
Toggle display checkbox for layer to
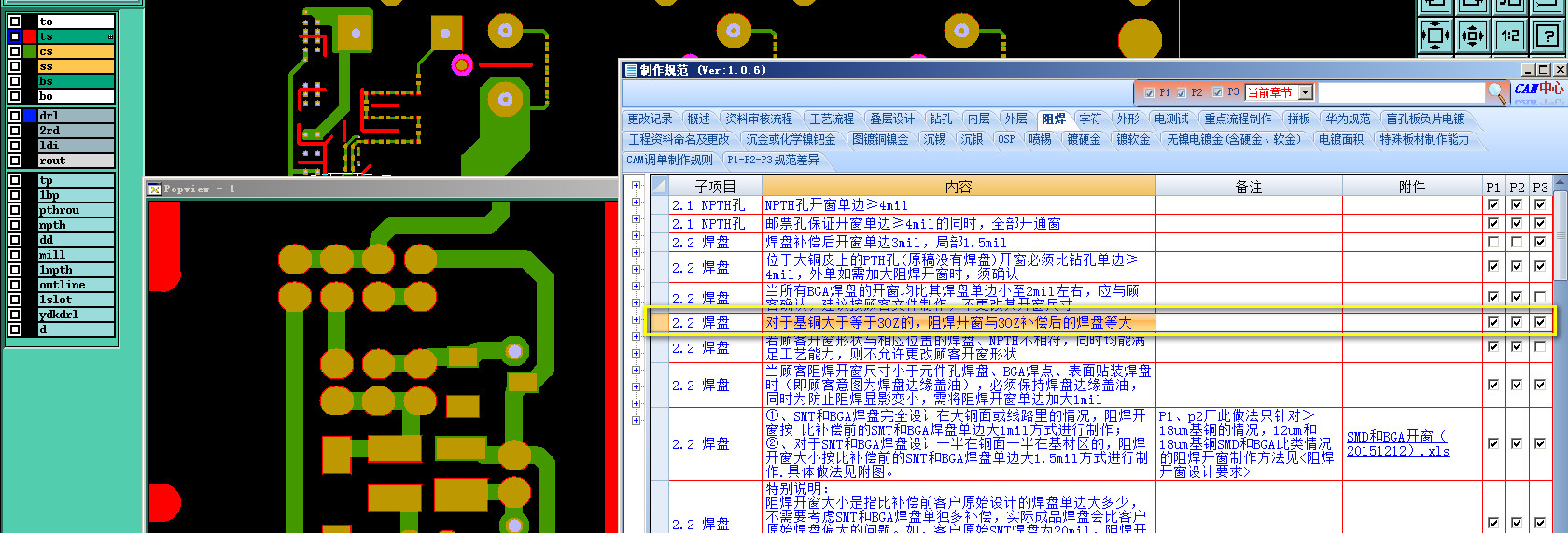[x=15, y=21]
